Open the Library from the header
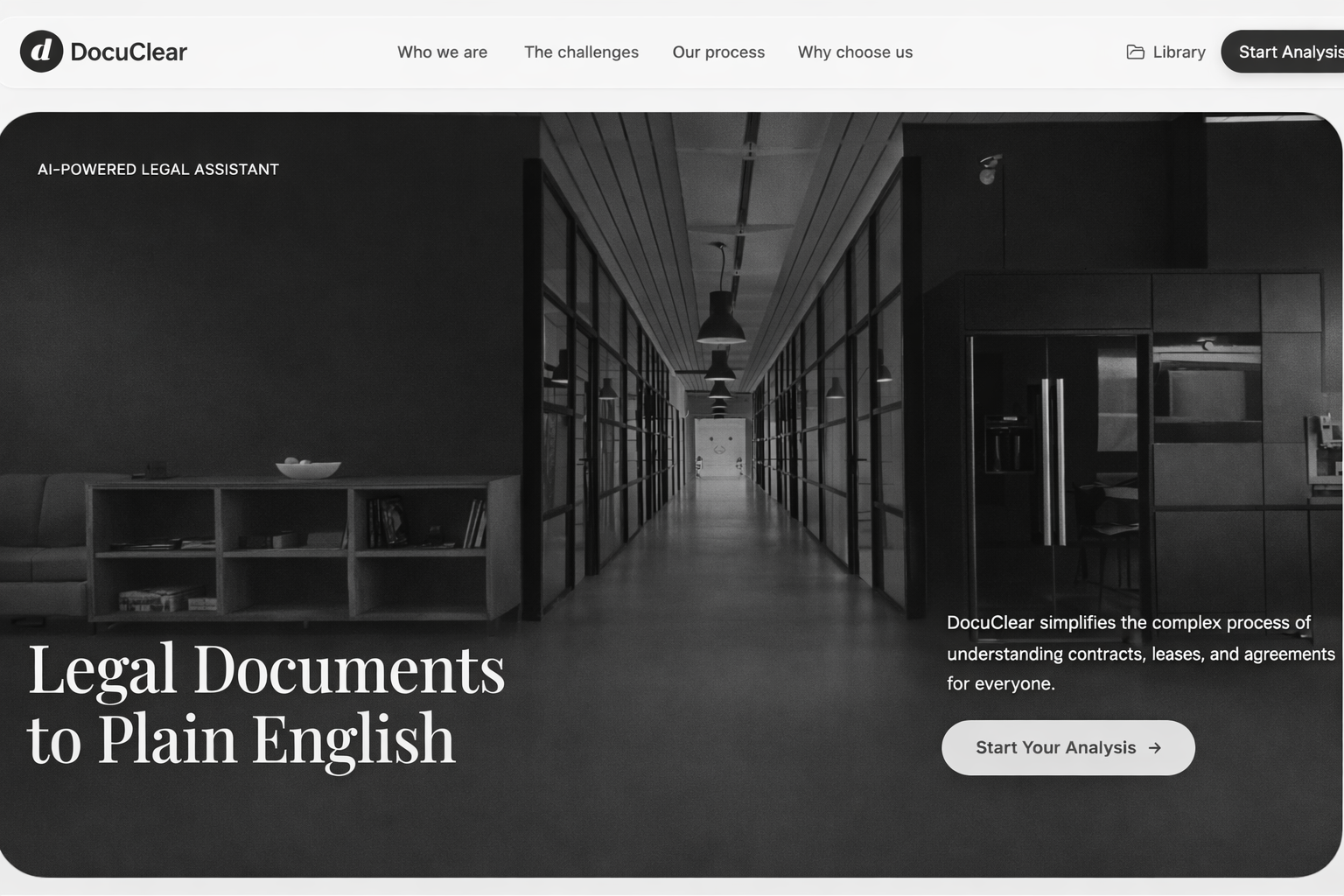Screen dimensions: 1344x896 (x=1178, y=52)
